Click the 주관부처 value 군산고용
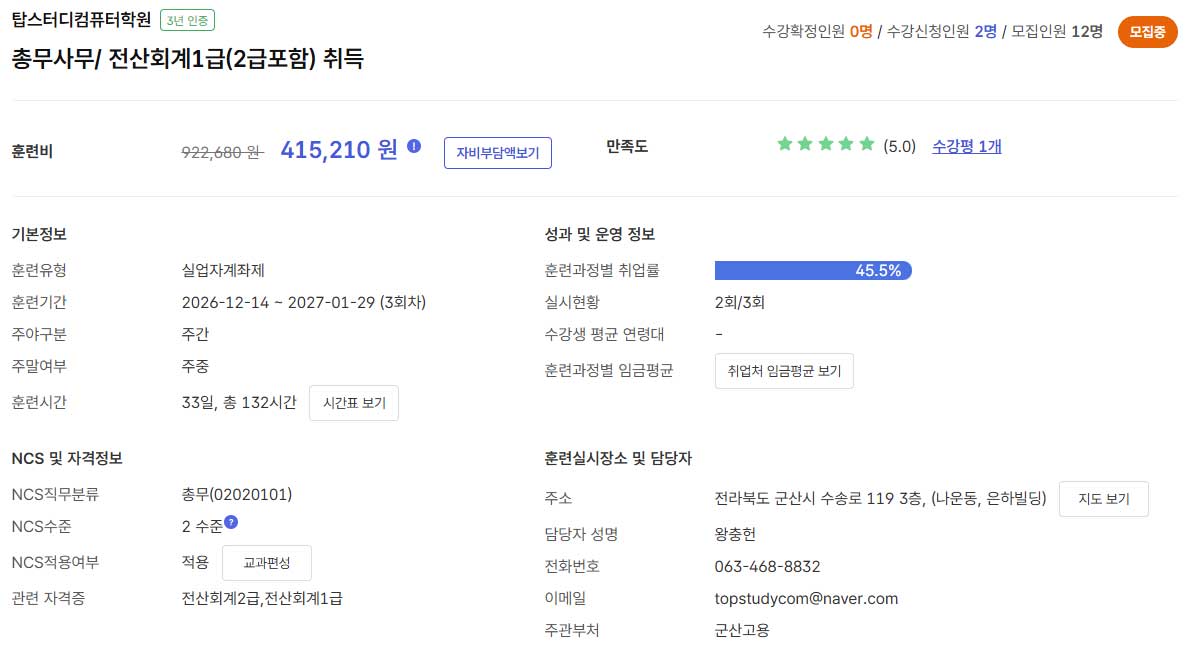 [x=742, y=630]
